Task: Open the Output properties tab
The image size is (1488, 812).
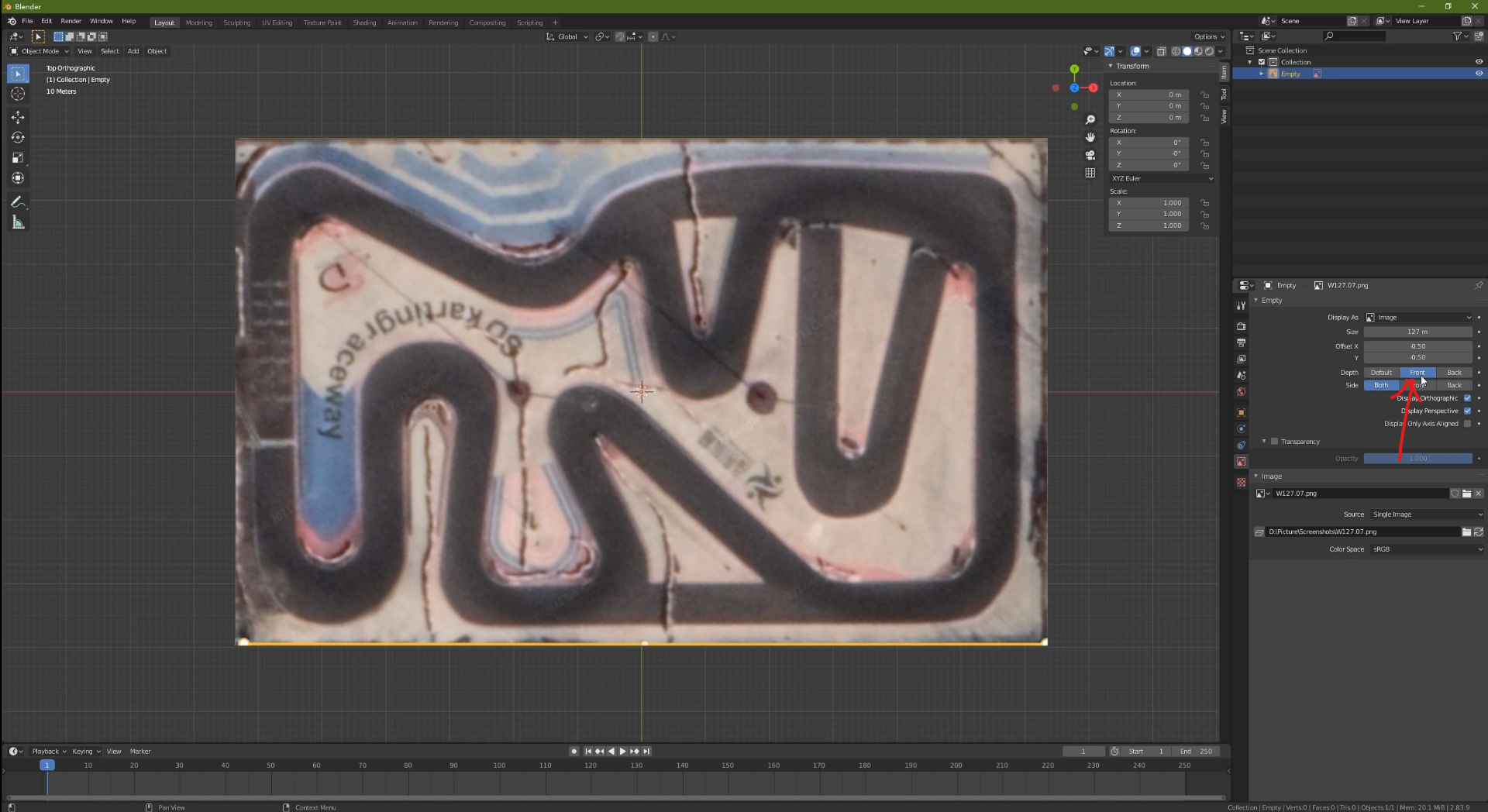Action: tap(1241, 342)
